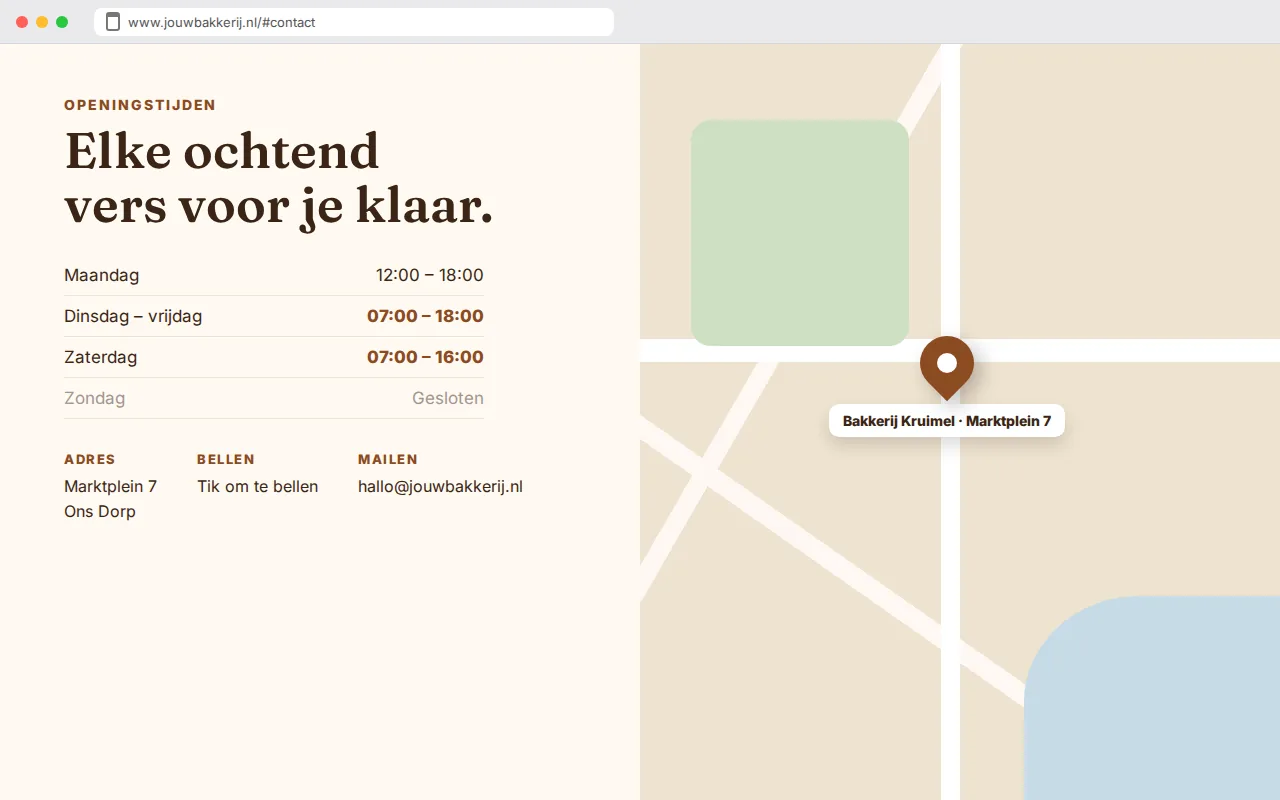
Task: Click the red close window button
Action: (22, 22)
